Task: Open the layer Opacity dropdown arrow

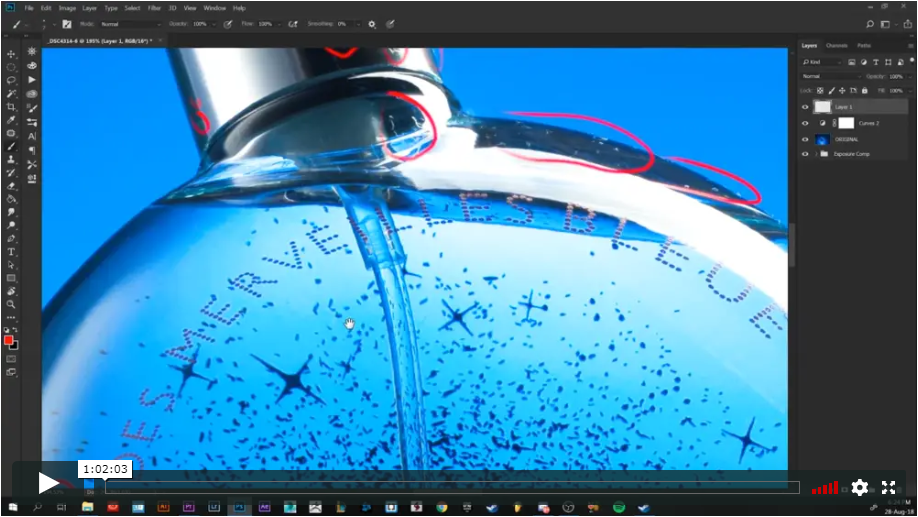Action: point(910,77)
